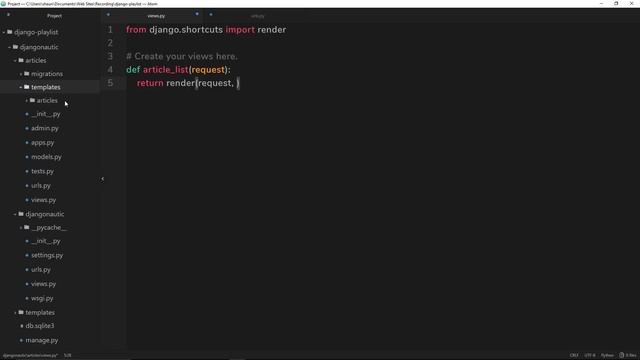Expand the migrations folder arrow

(21, 74)
